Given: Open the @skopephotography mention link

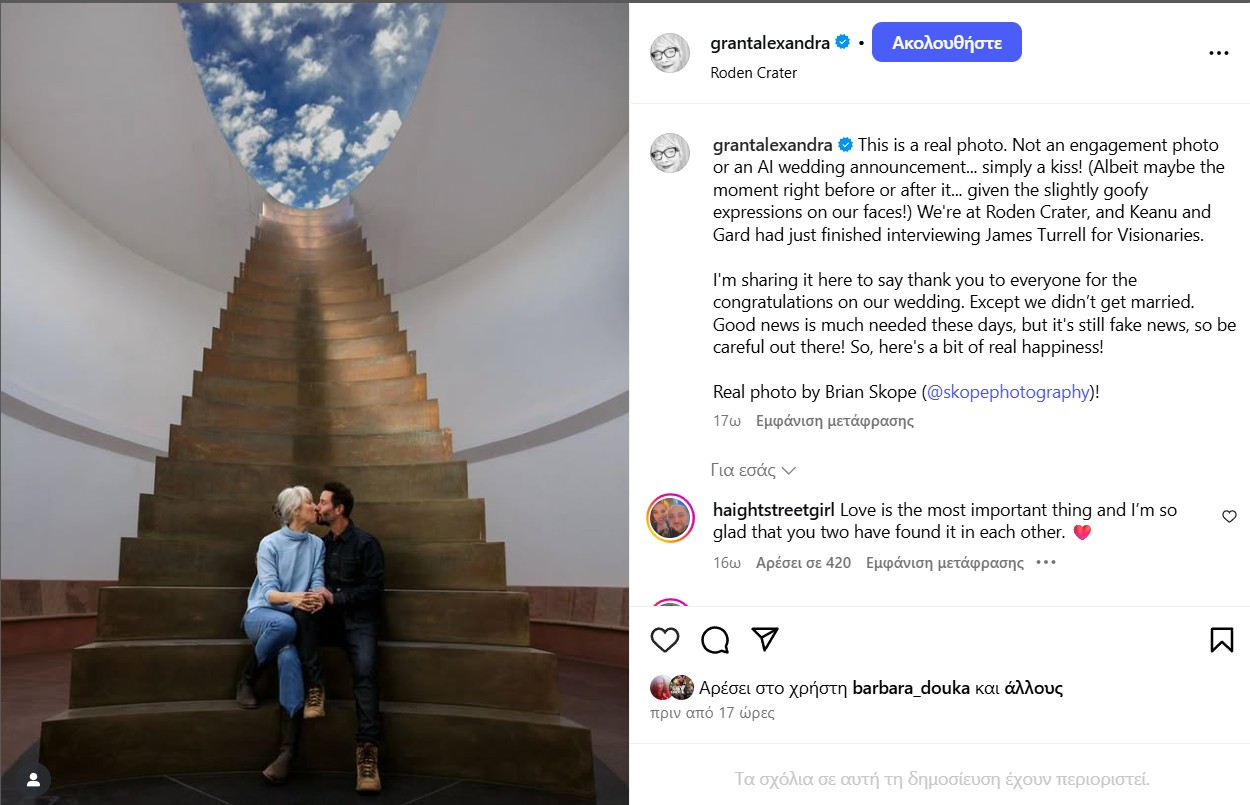Looking at the screenshot, I should click(1008, 392).
